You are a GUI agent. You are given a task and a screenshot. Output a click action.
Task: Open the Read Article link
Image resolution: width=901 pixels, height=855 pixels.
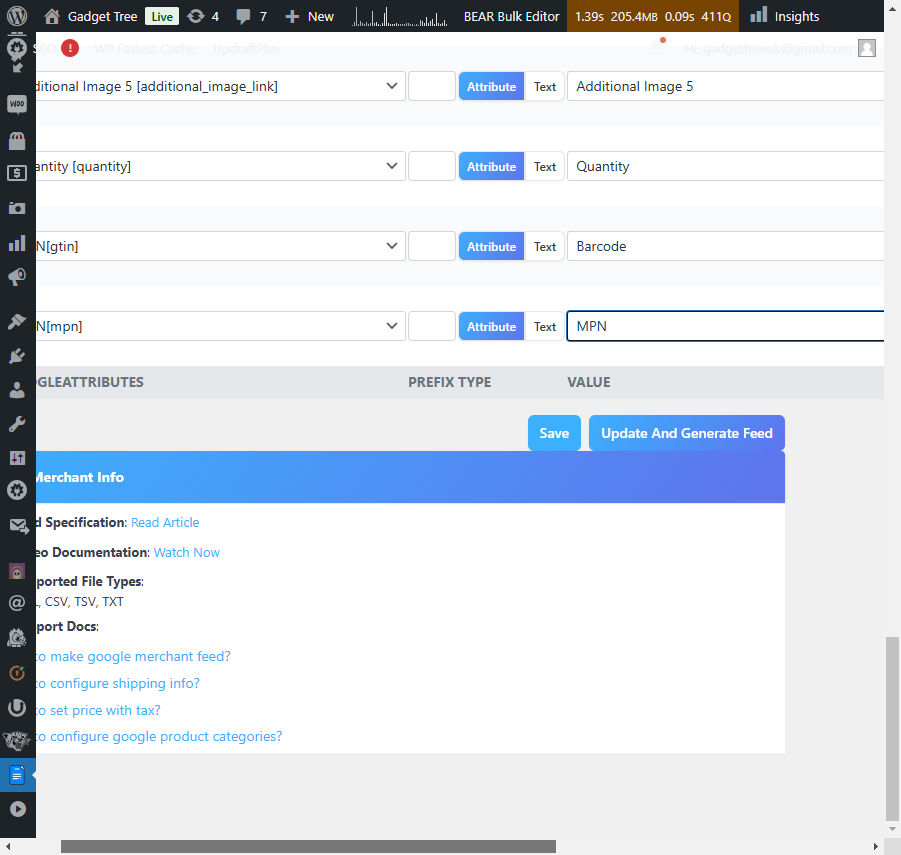pos(165,522)
